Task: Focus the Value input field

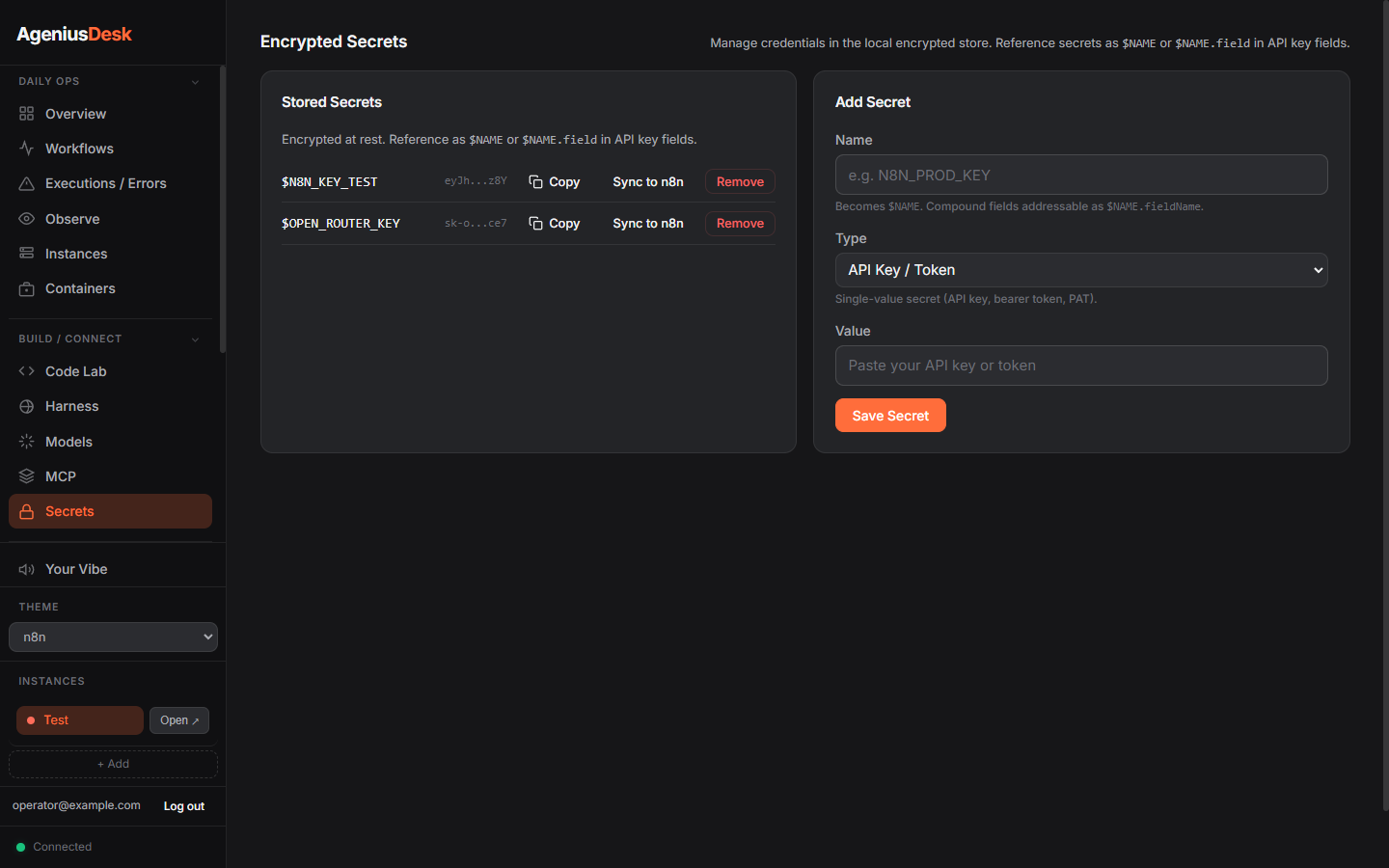Action: (1081, 366)
